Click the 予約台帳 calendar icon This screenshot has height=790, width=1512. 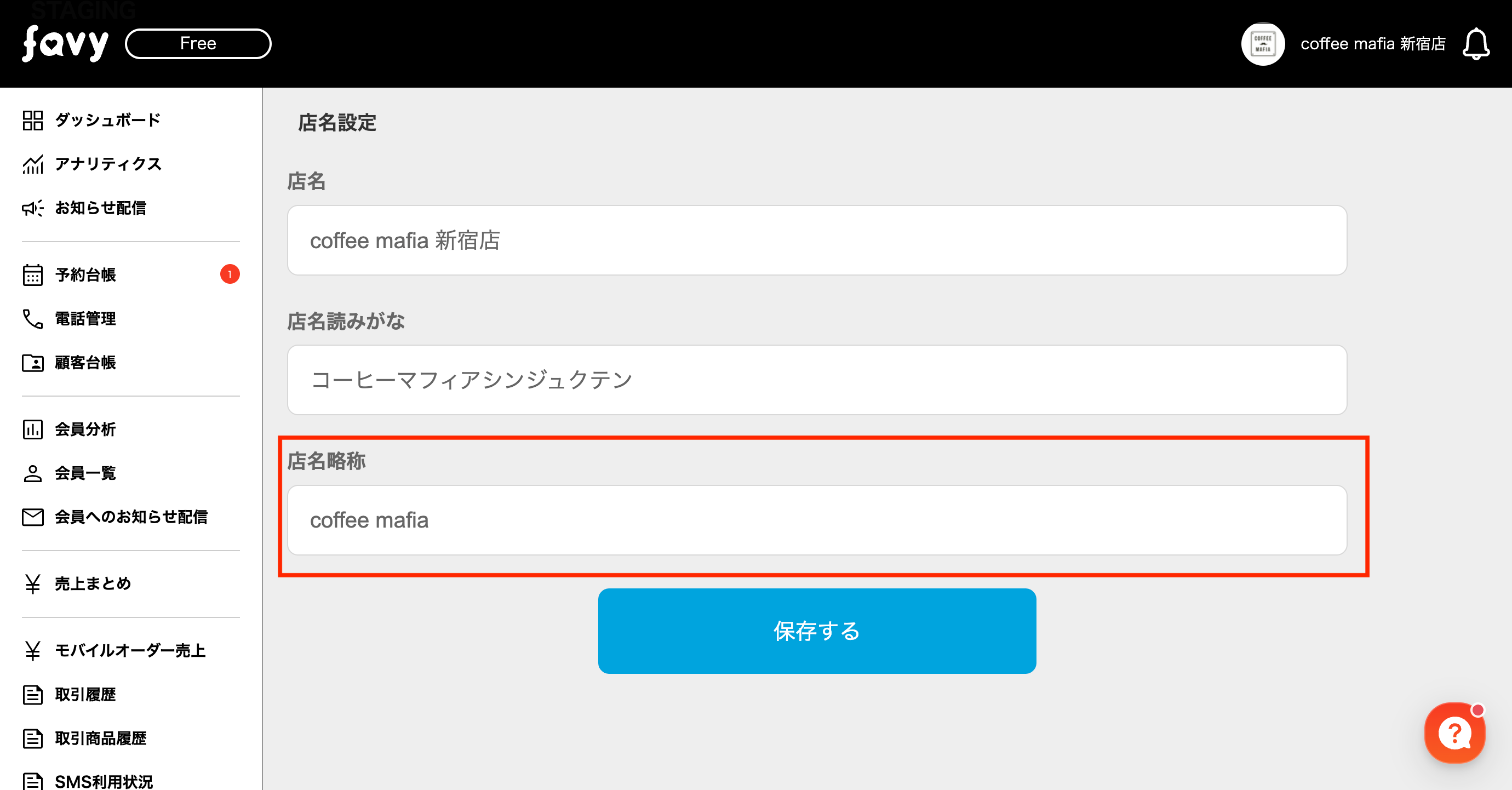point(33,274)
